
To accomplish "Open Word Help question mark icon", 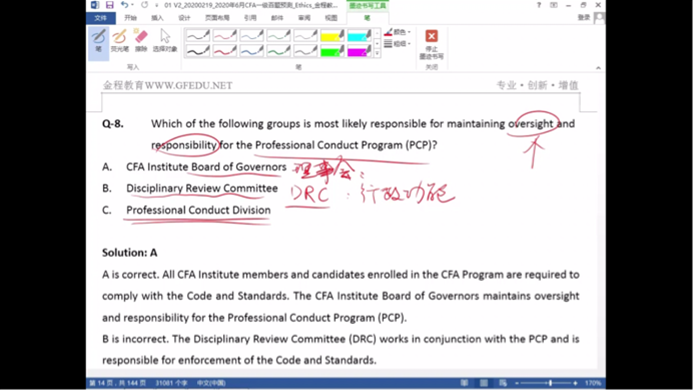I will click(x=538, y=5).
